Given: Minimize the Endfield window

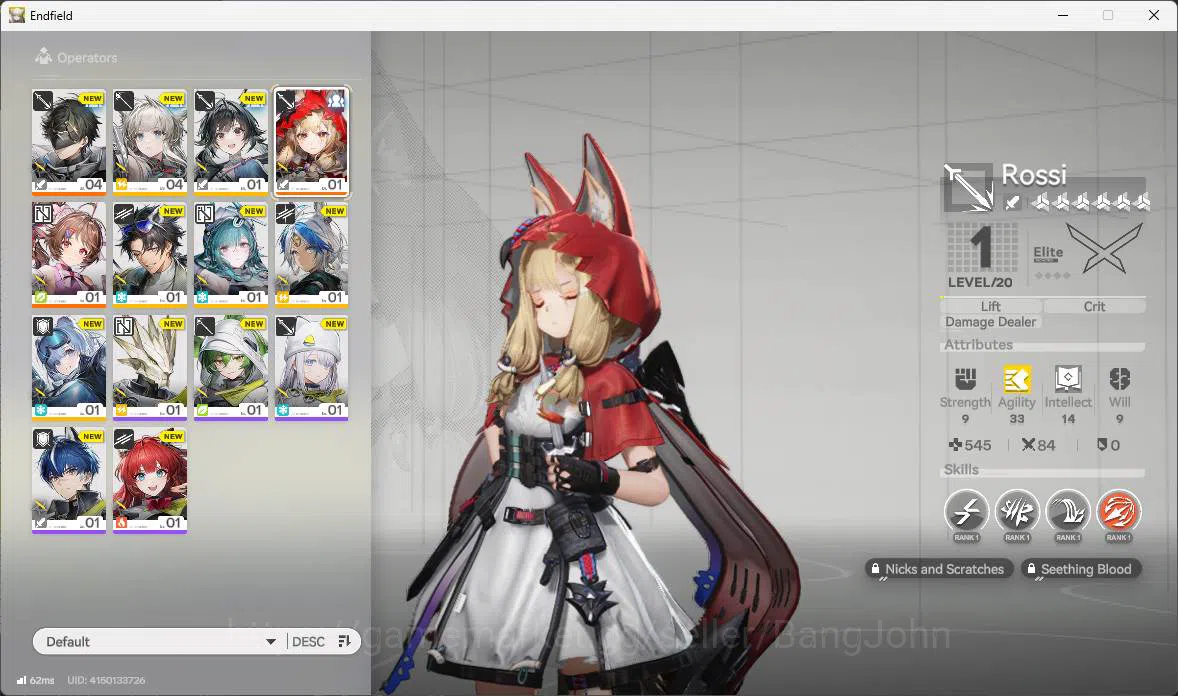Looking at the screenshot, I should pos(1062,15).
